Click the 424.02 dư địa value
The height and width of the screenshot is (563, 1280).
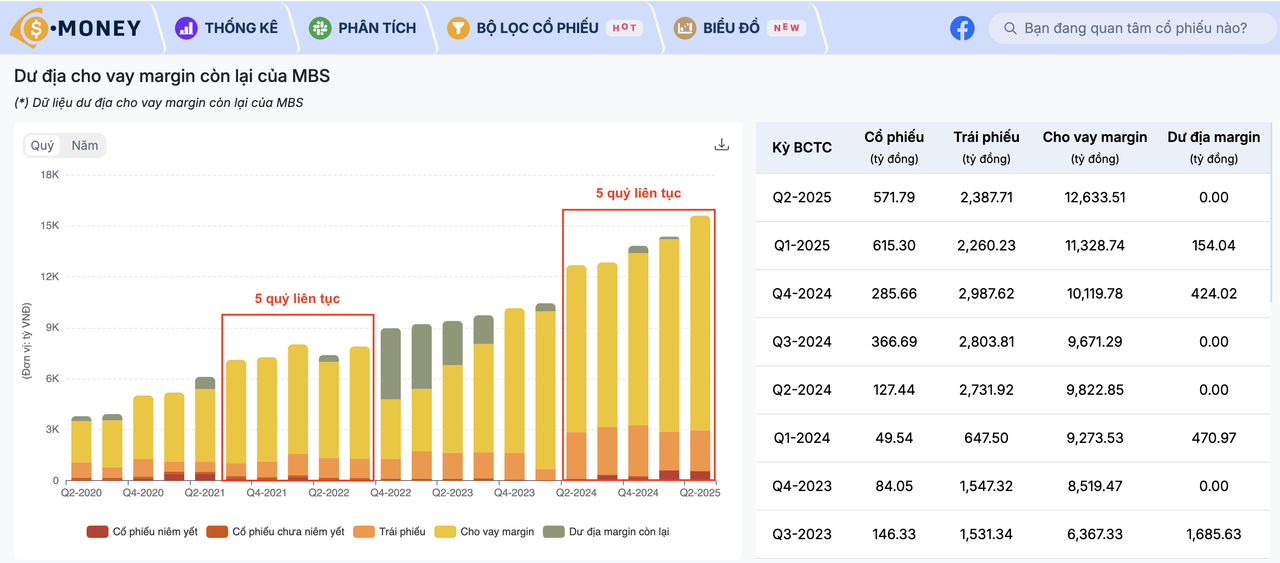(1214, 293)
